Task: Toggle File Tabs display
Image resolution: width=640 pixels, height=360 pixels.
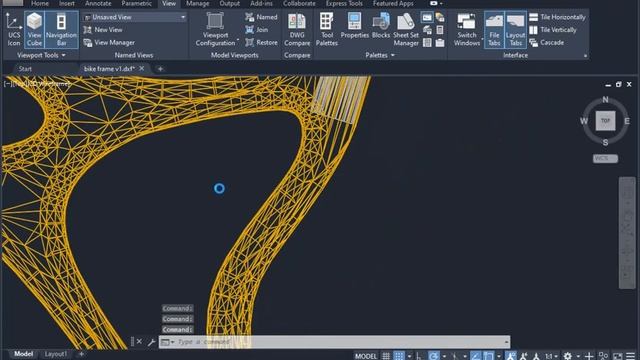Action: click(494, 30)
